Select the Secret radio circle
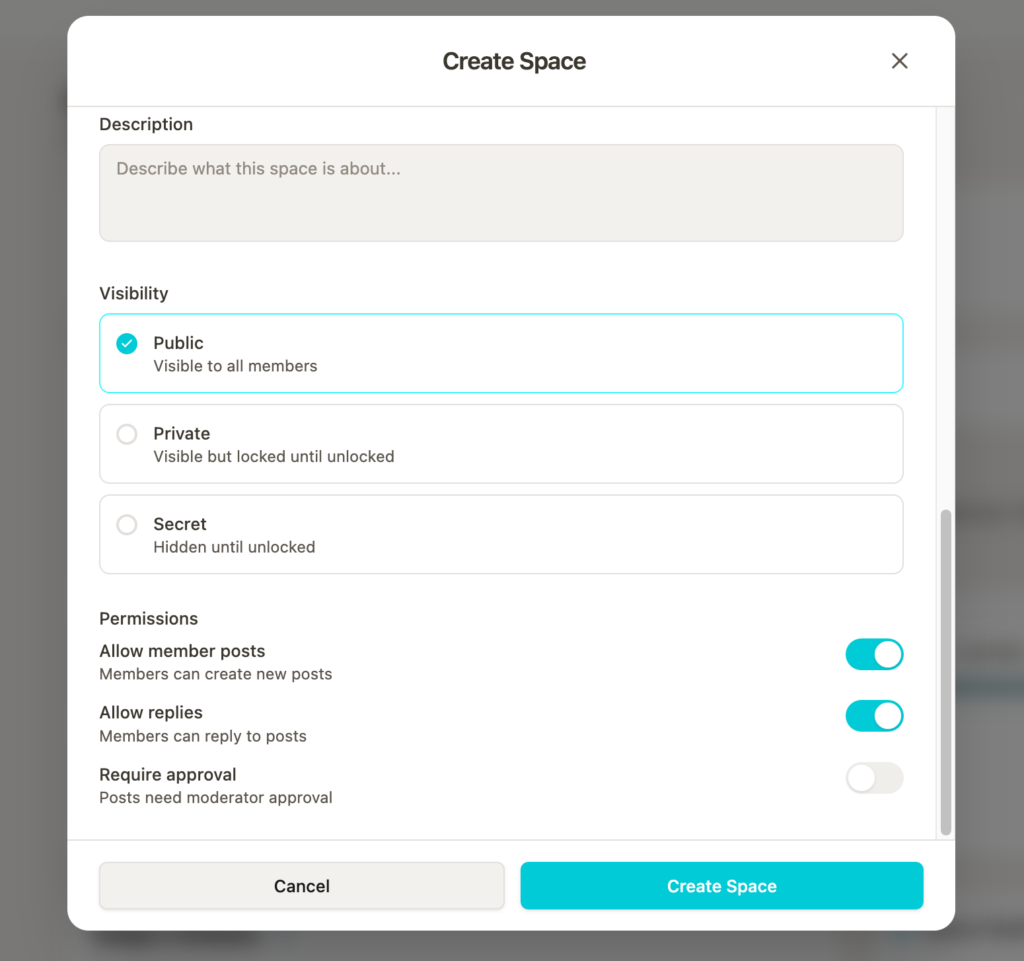 click(x=127, y=525)
